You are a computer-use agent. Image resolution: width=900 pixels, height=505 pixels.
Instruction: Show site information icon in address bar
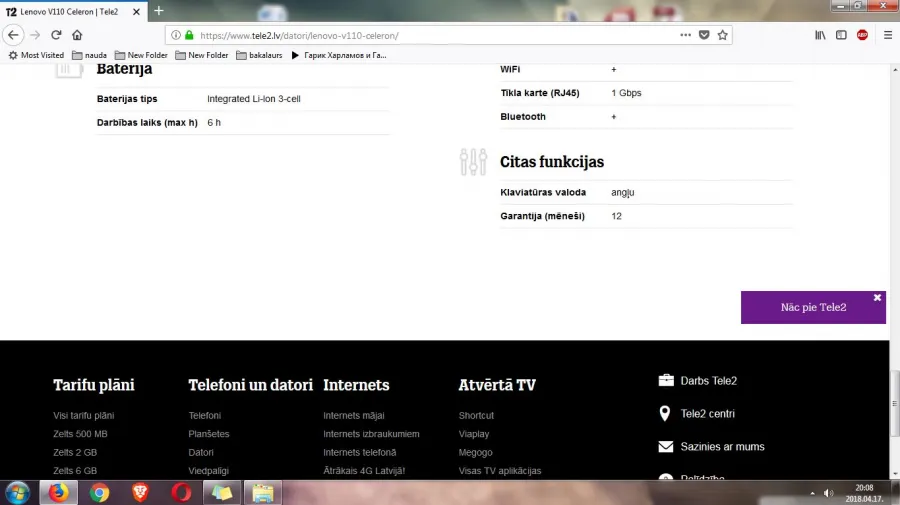tap(176, 35)
